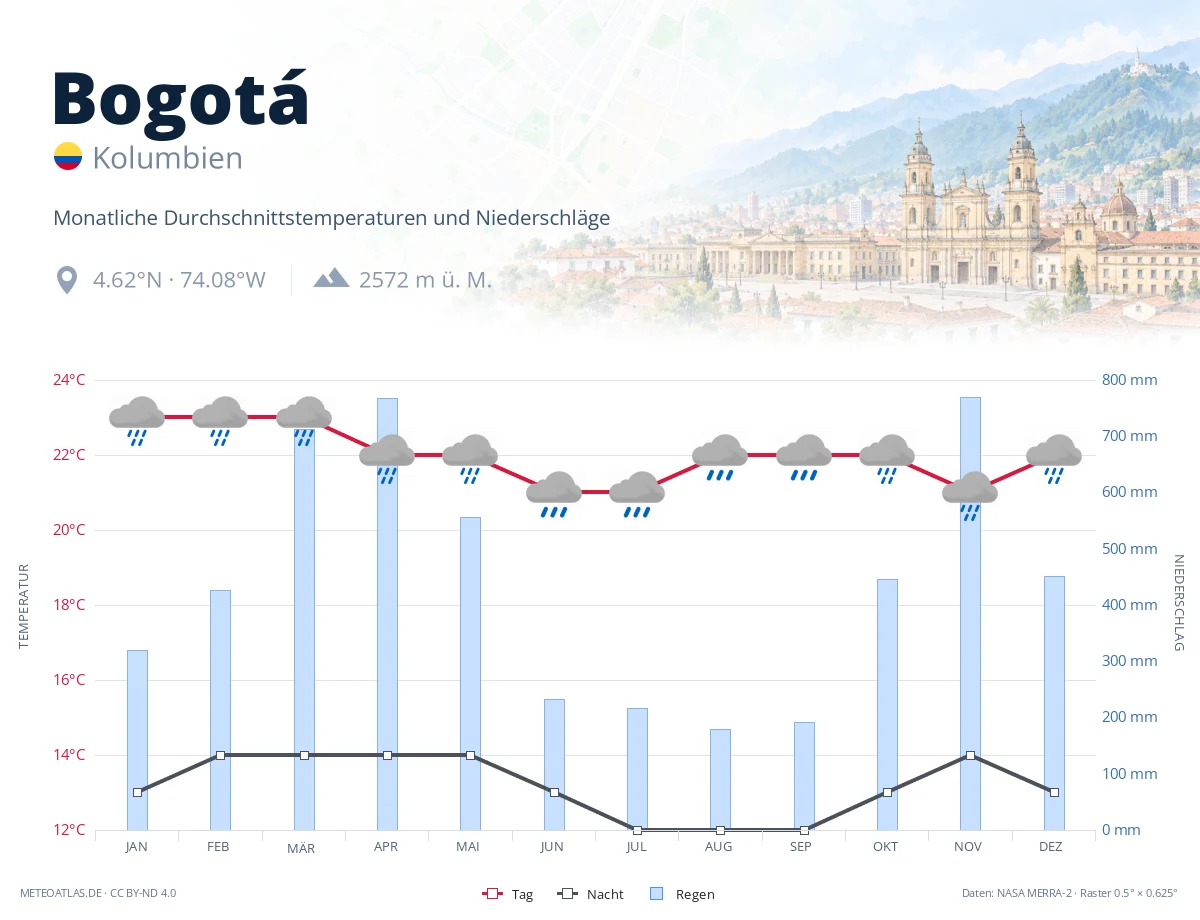Click the March rain cloud icon
This screenshot has width=1200, height=920.
304,421
